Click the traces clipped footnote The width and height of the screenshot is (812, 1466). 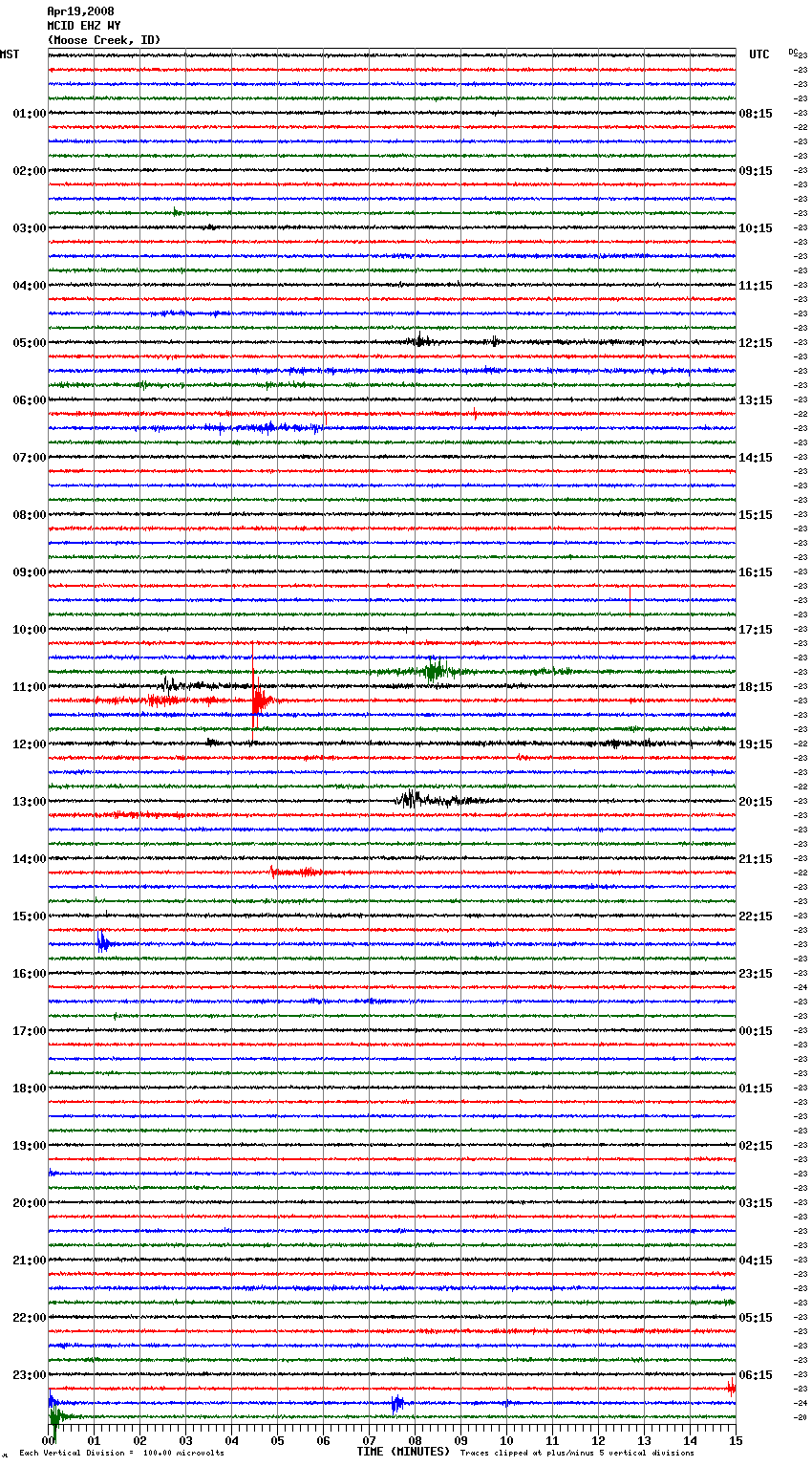coord(578,1454)
